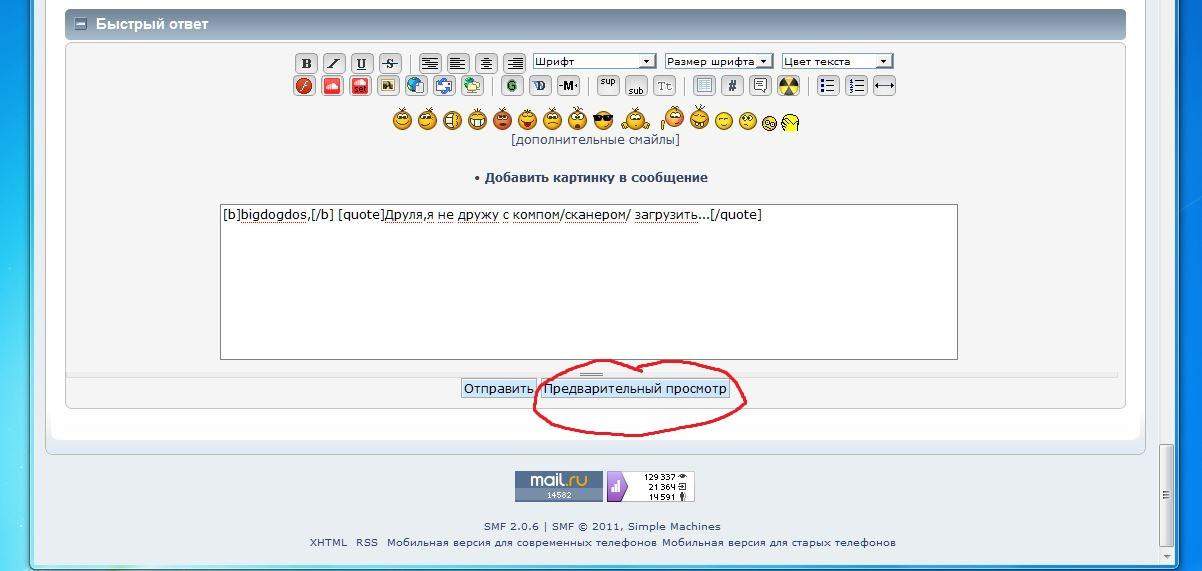Insert code tag hash icon

tap(732, 86)
